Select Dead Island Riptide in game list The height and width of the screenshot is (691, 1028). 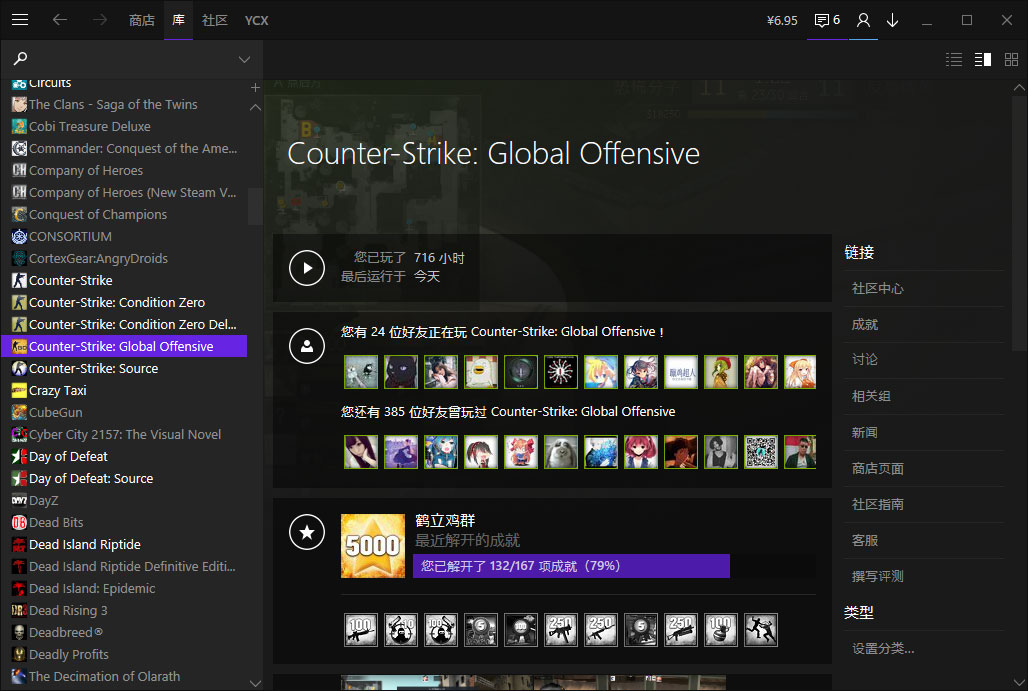pyautogui.click(x=125, y=544)
